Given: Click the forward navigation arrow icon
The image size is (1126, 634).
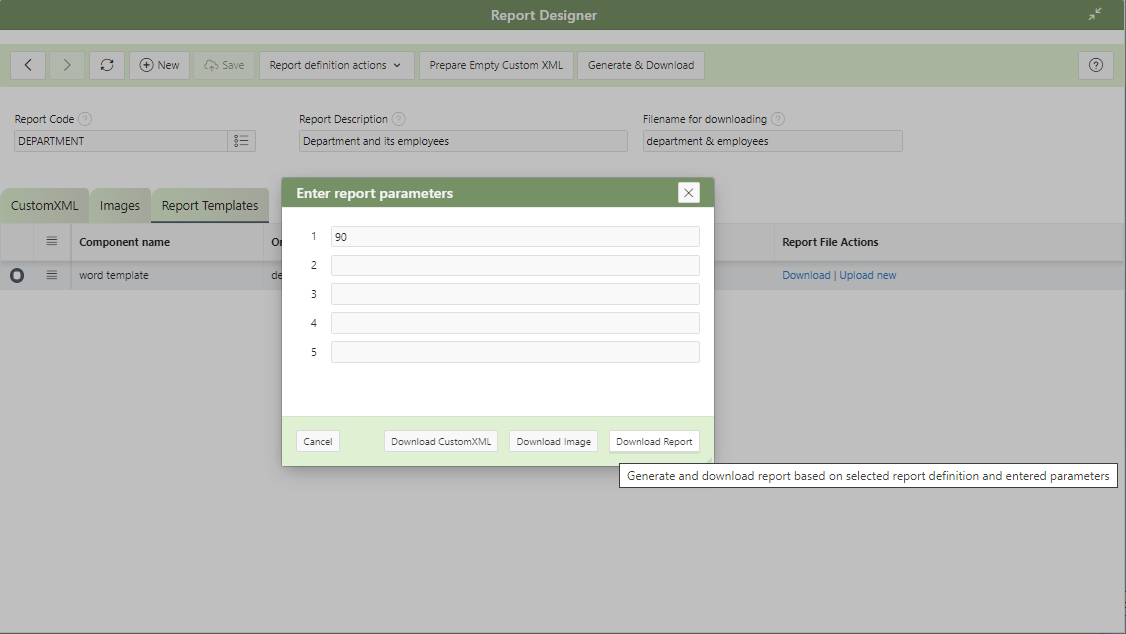Looking at the screenshot, I should (67, 65).
